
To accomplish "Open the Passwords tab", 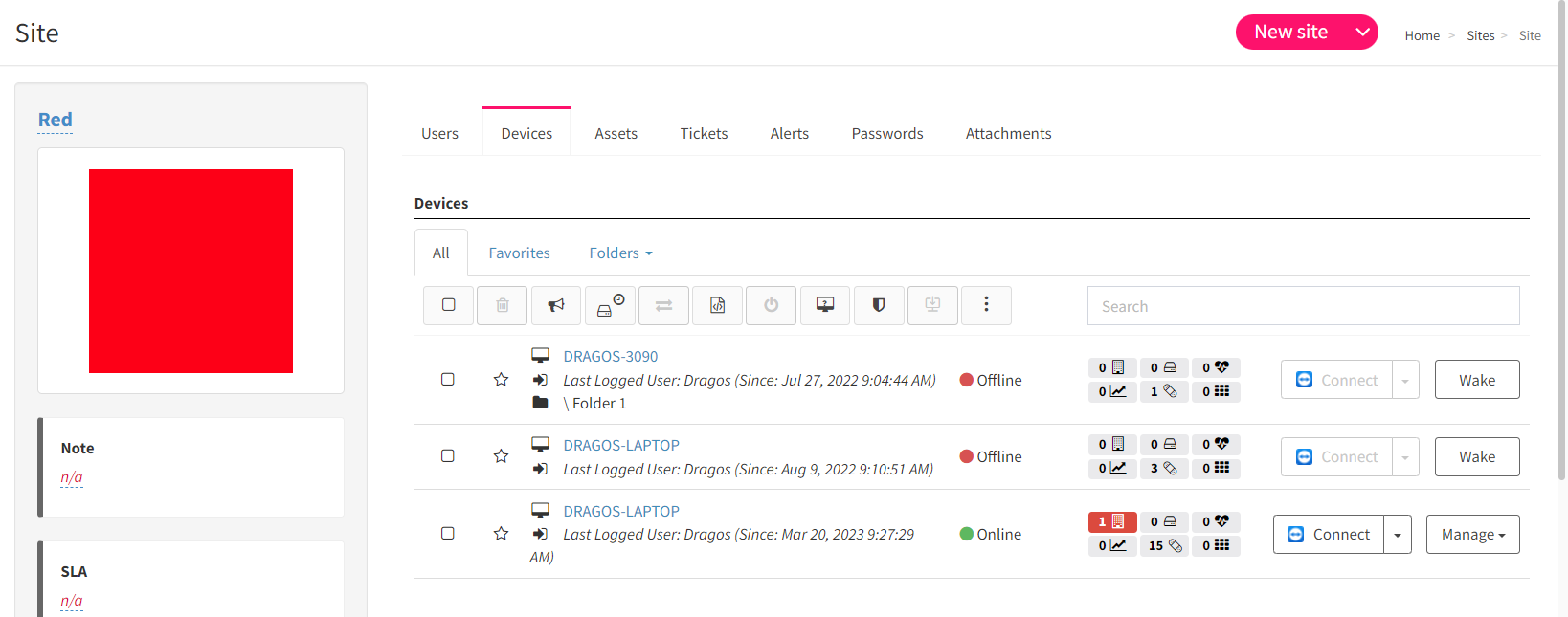I will coord(887,133).
